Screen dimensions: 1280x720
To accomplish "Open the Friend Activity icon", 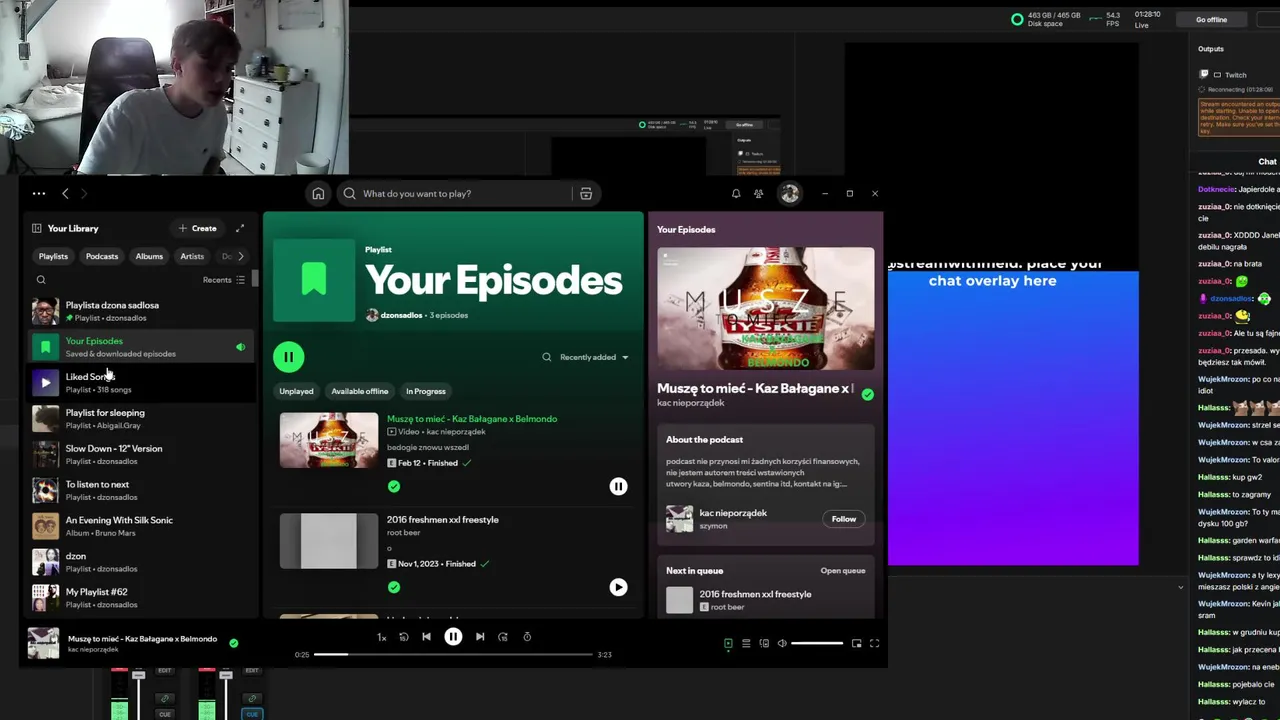I will click(759, 194).
